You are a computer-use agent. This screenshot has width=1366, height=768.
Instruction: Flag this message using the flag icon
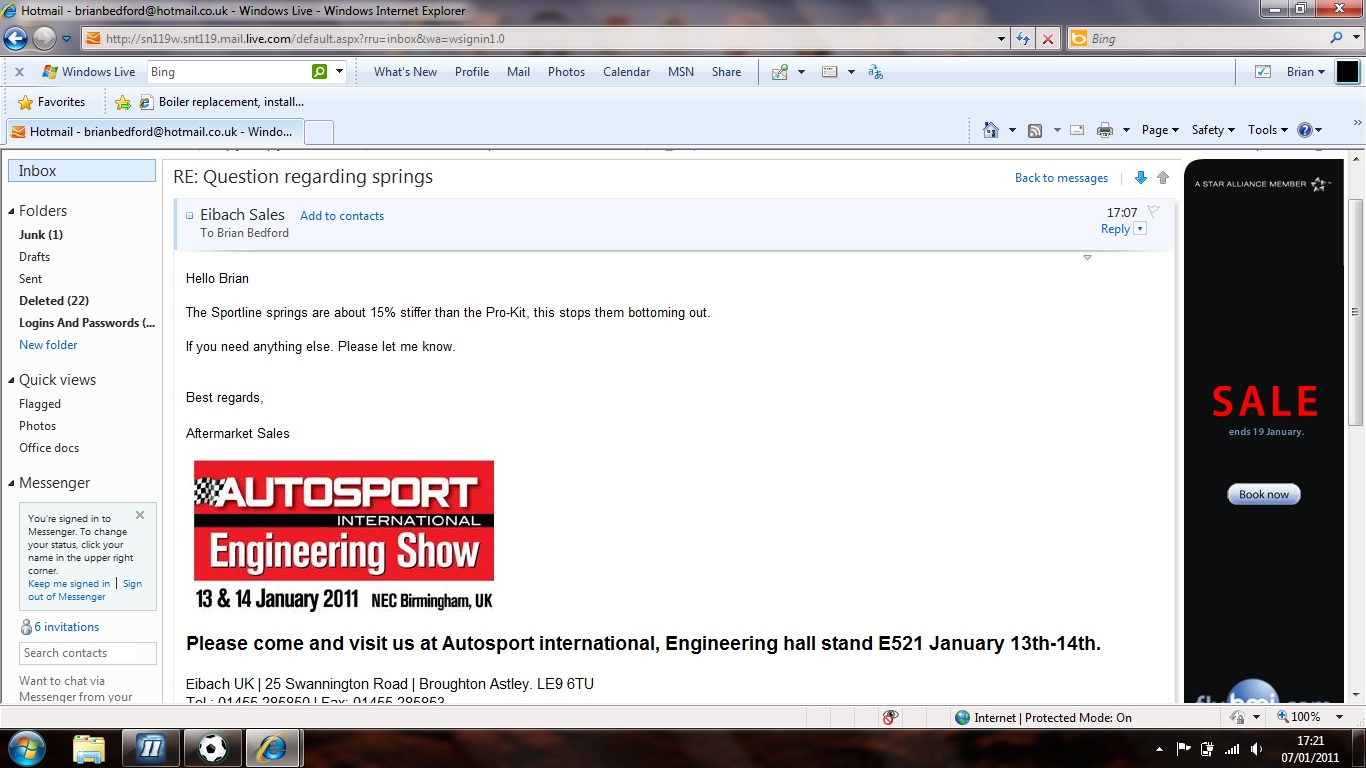(x=1153, y=212)
